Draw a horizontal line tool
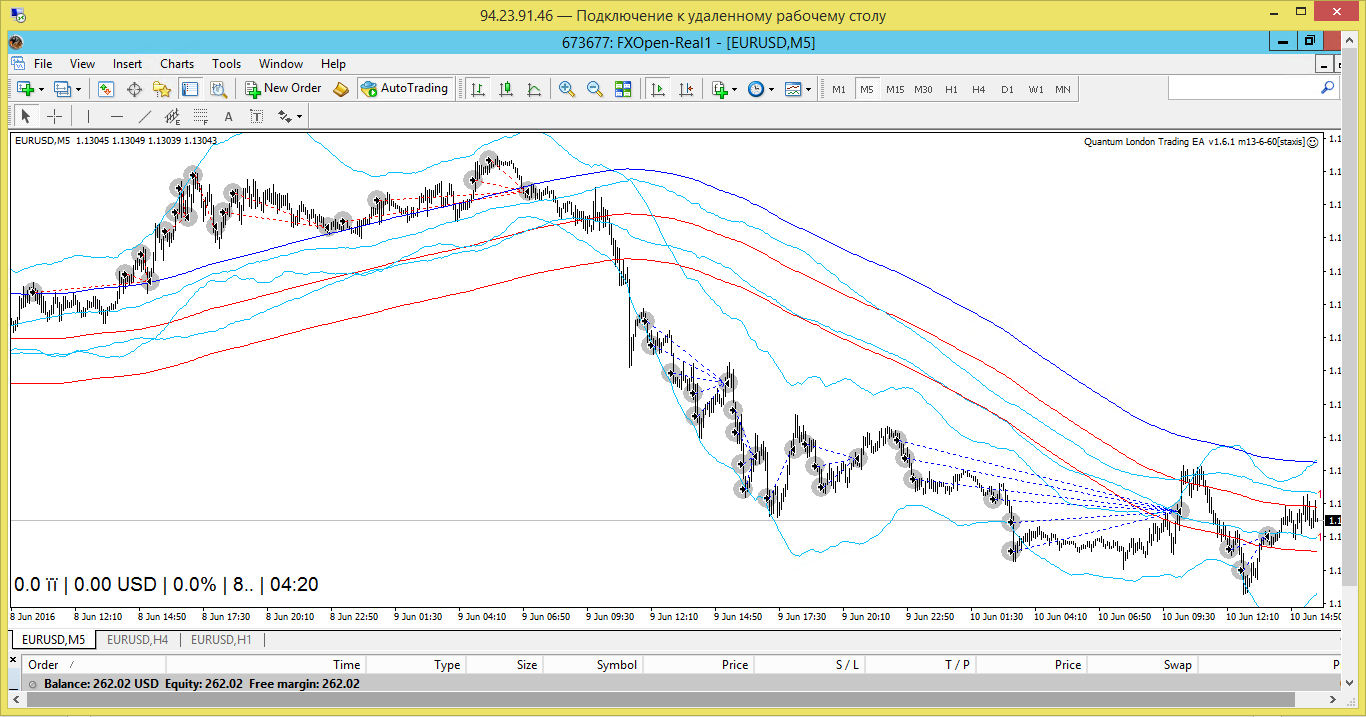1366x717 pixels. click(116, 116)
